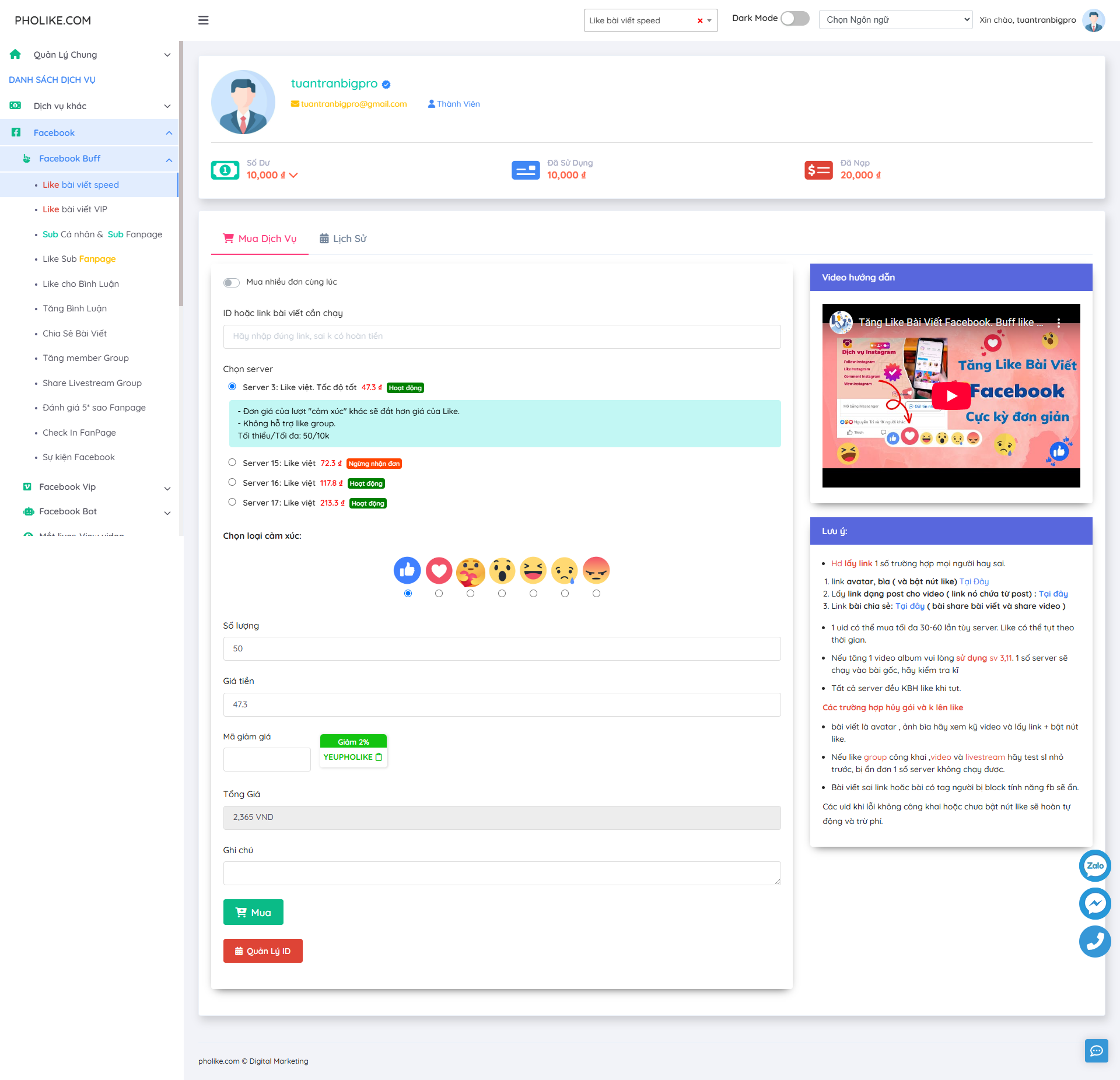Select the heart Love reaction emoji

click(x=439, y=571)
